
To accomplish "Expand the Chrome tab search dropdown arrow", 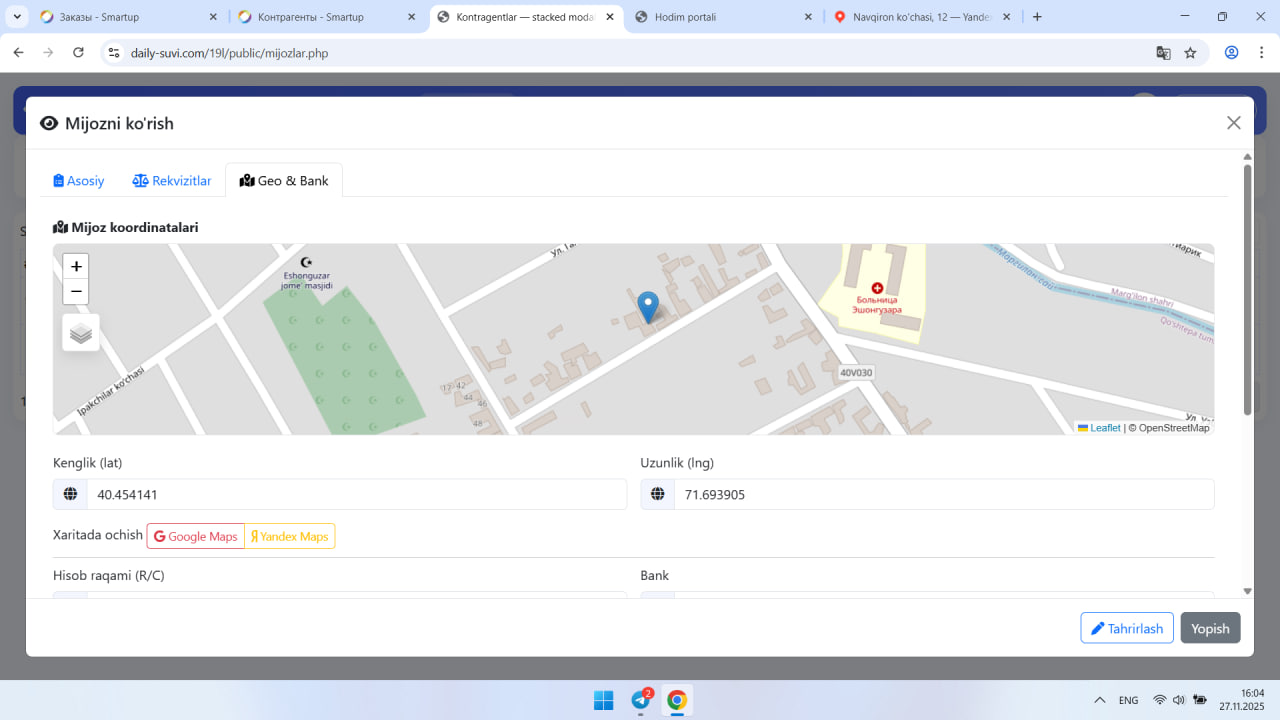I will click(x=18, y=17).
